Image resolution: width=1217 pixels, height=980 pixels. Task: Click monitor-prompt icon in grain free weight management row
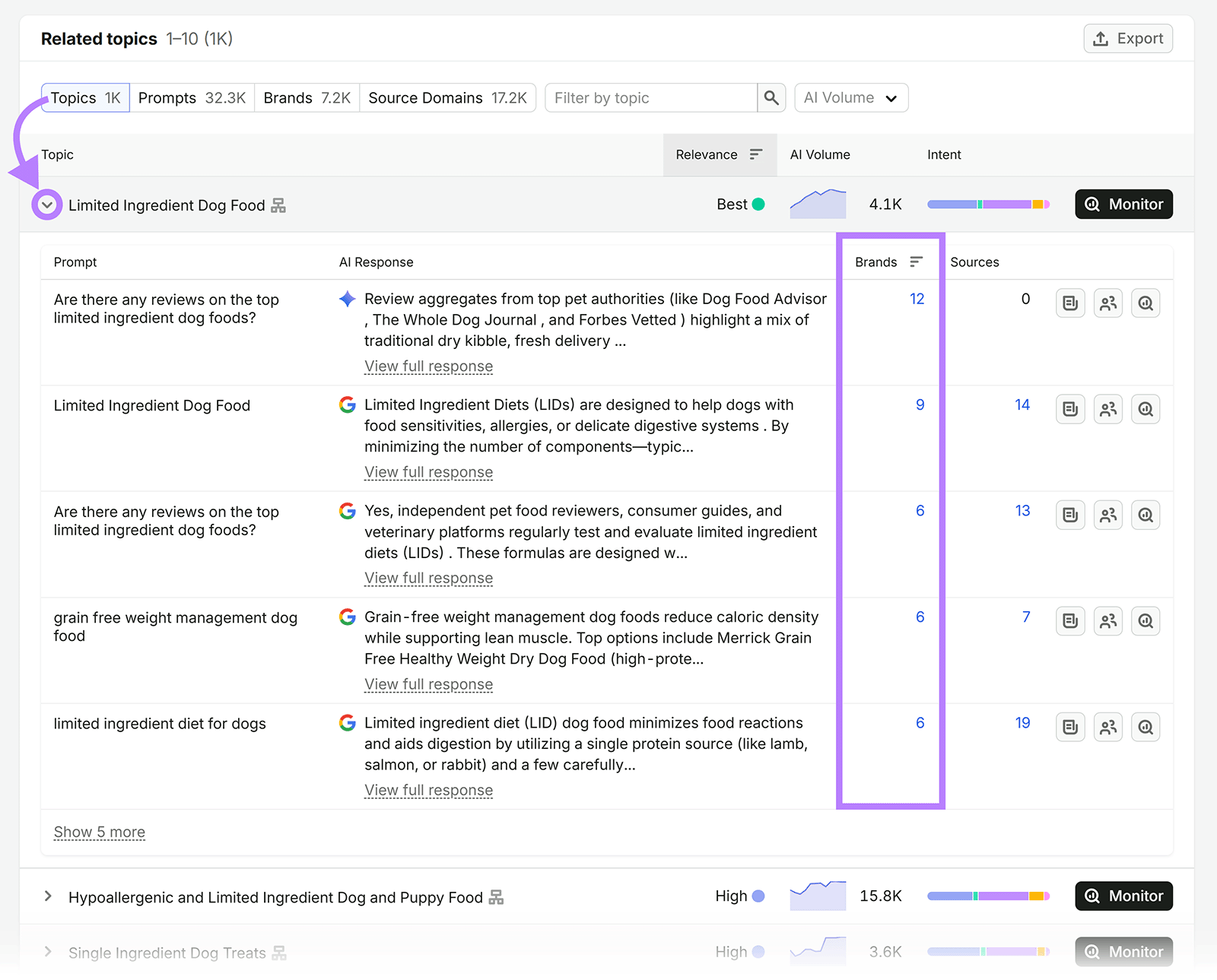click(x=1146, y=621)
